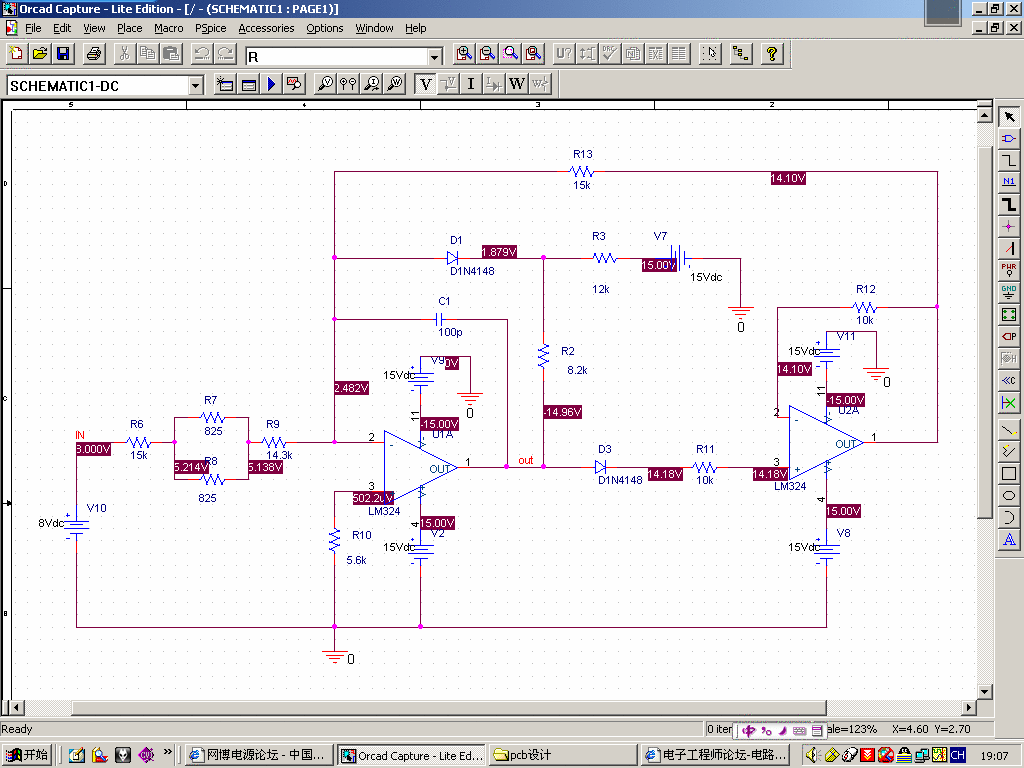Switch to the 网博电源论坛 taskbar window
1024x768 pixels.
coord(258,755)
